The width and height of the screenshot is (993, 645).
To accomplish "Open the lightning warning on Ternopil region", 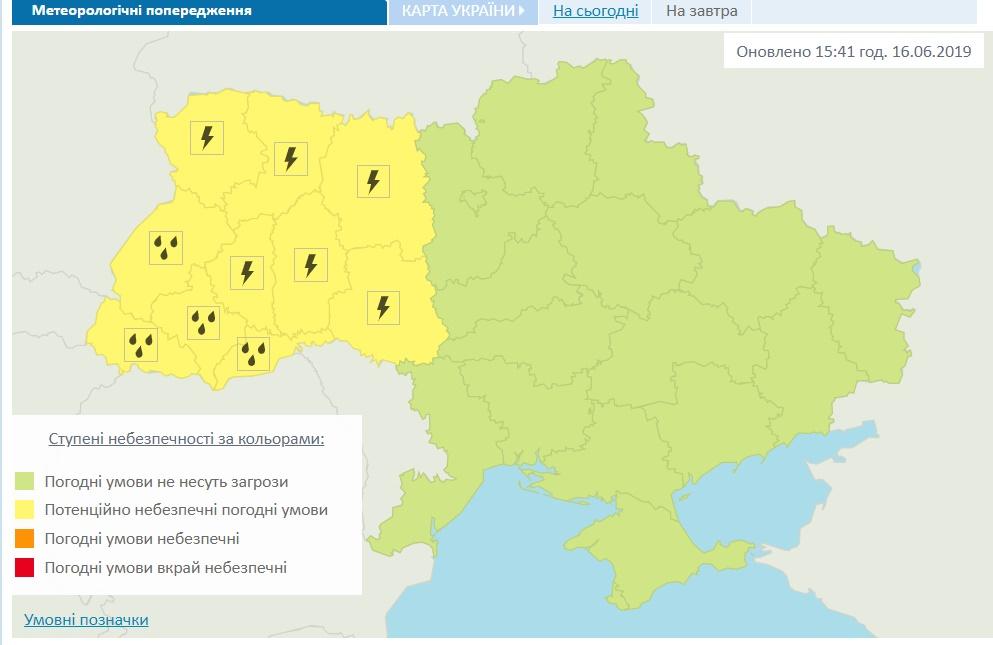I will (246, 271).
